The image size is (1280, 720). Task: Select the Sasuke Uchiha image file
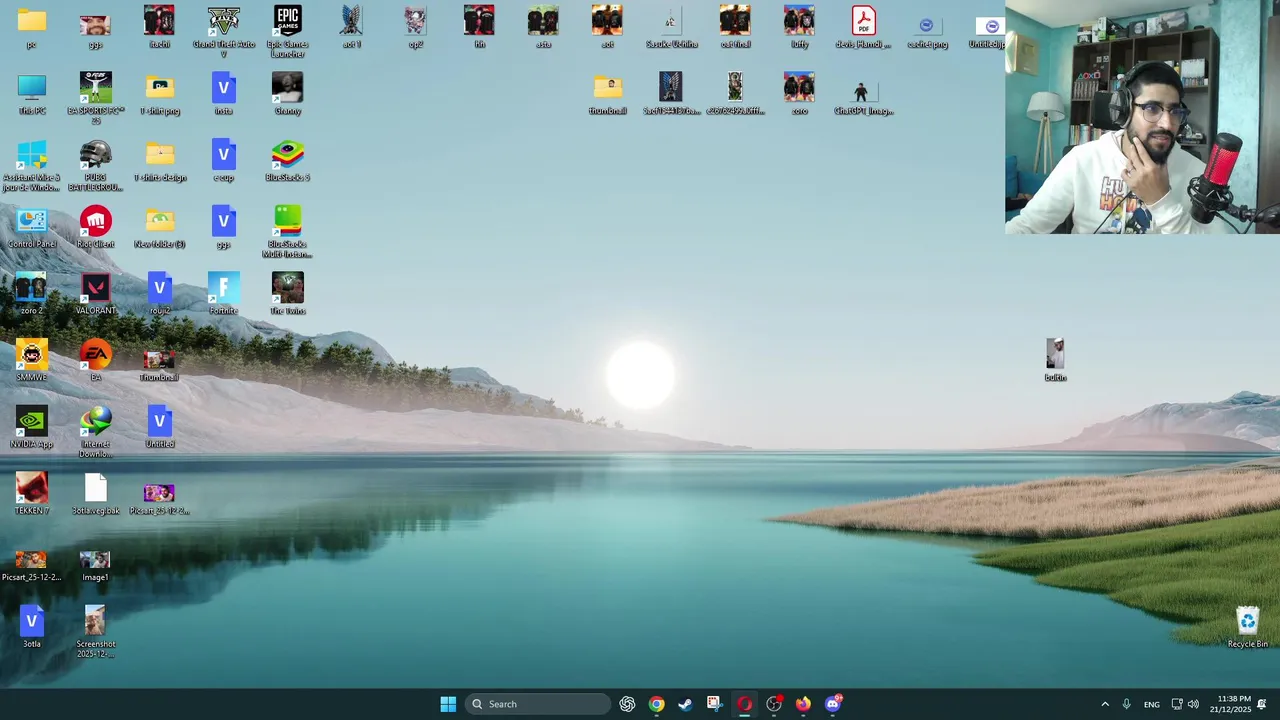(x=671, y=27)
